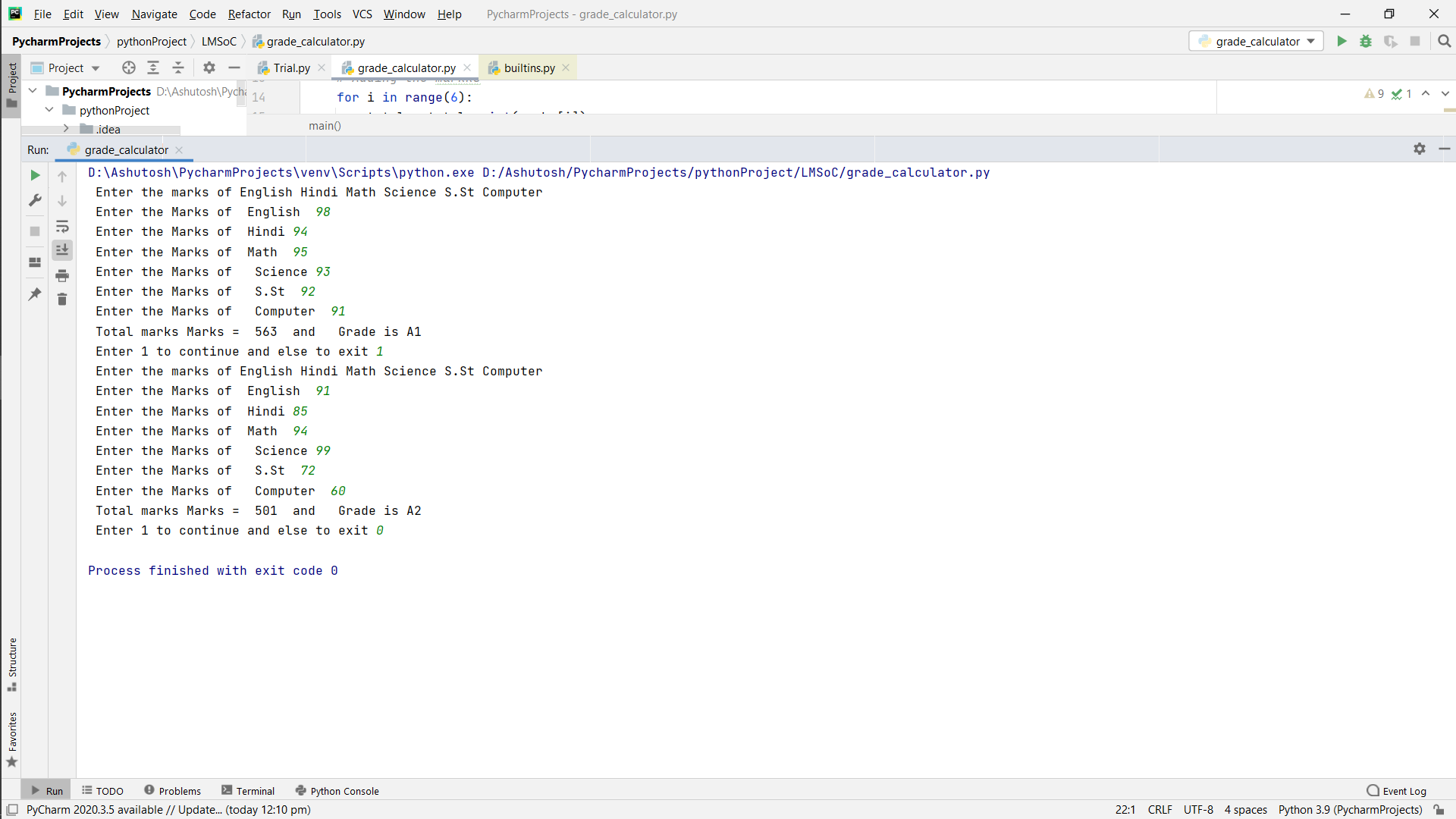Click the Print console output icon
1456x819 pixels.
pos(62,275)
